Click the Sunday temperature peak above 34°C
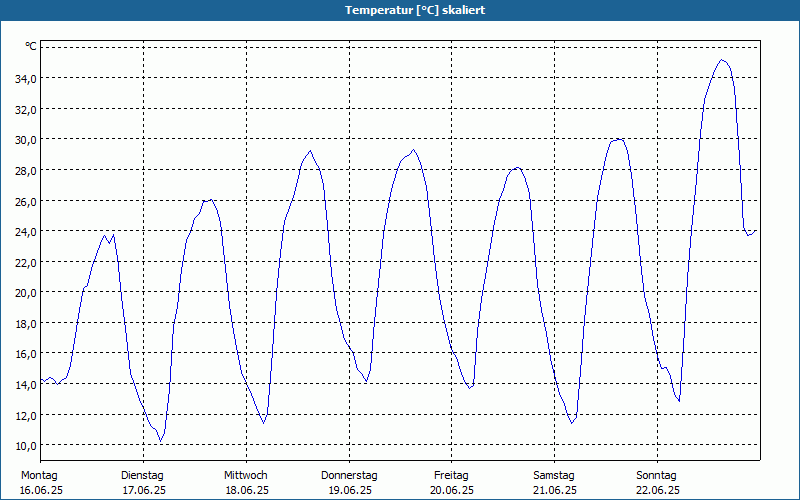 [722, 60]
